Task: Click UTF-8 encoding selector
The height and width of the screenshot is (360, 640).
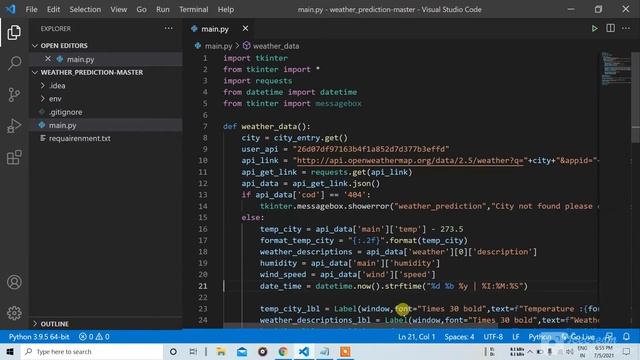Action: (493, 337)
